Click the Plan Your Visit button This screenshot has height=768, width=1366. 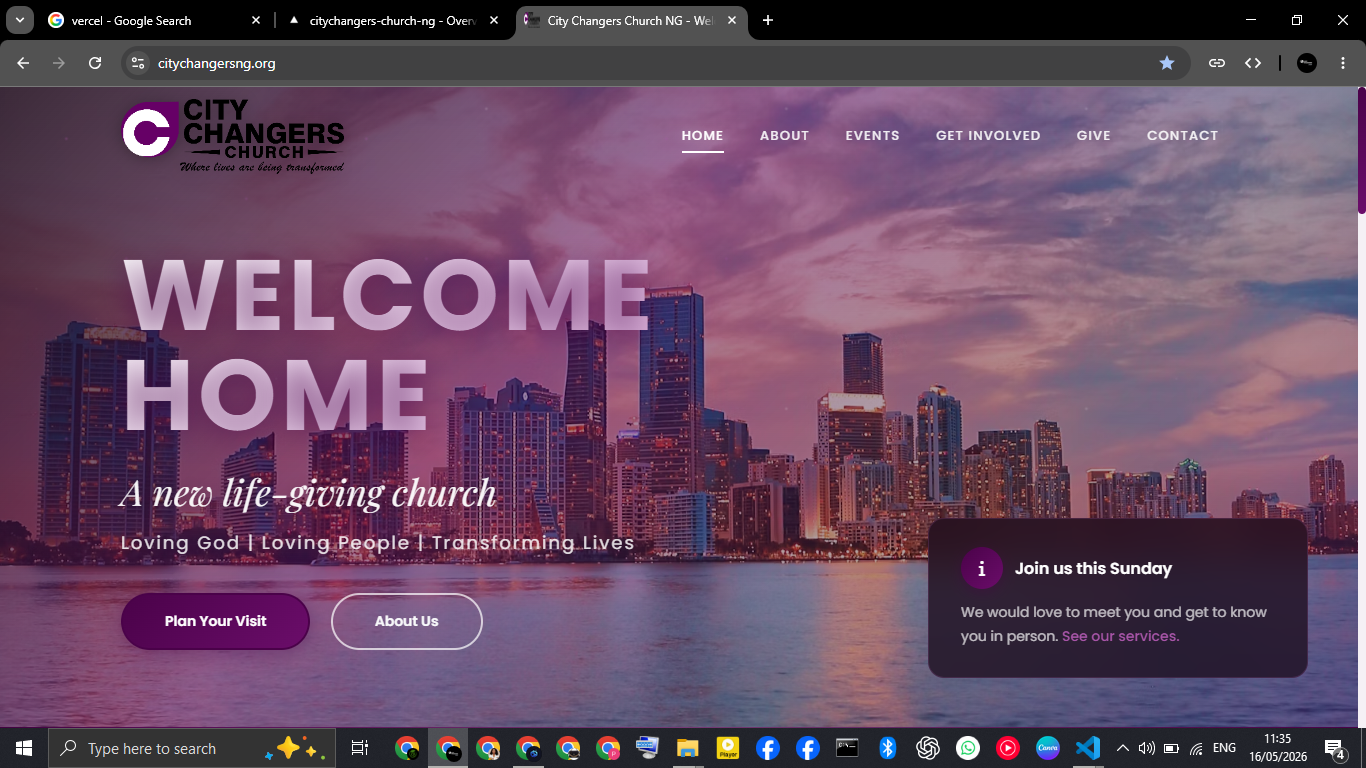click(x=216, y=621)
